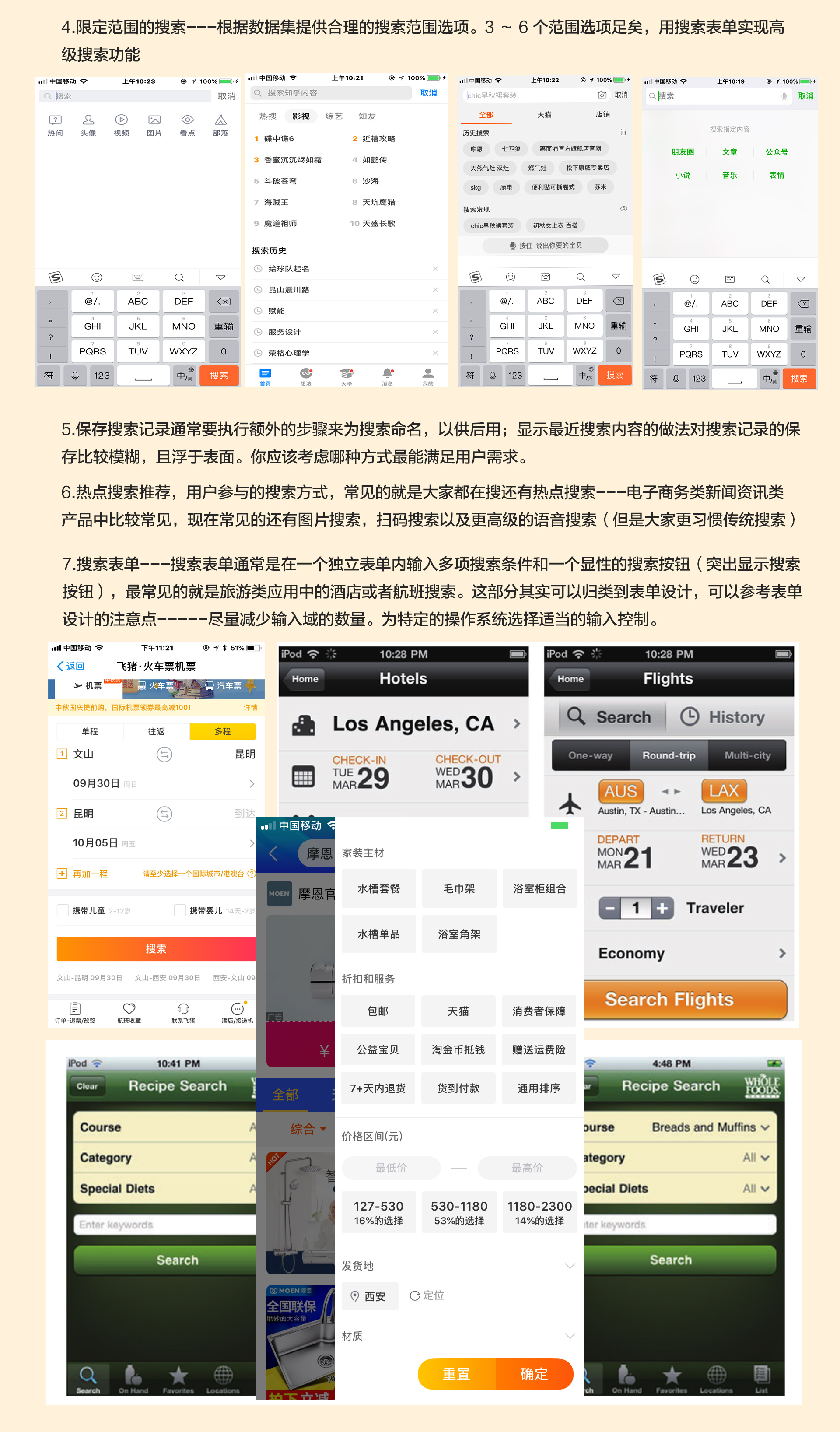Tap the swap cities icon between 文山 and 昆明
840x1432 pixels.
(164, 755)
